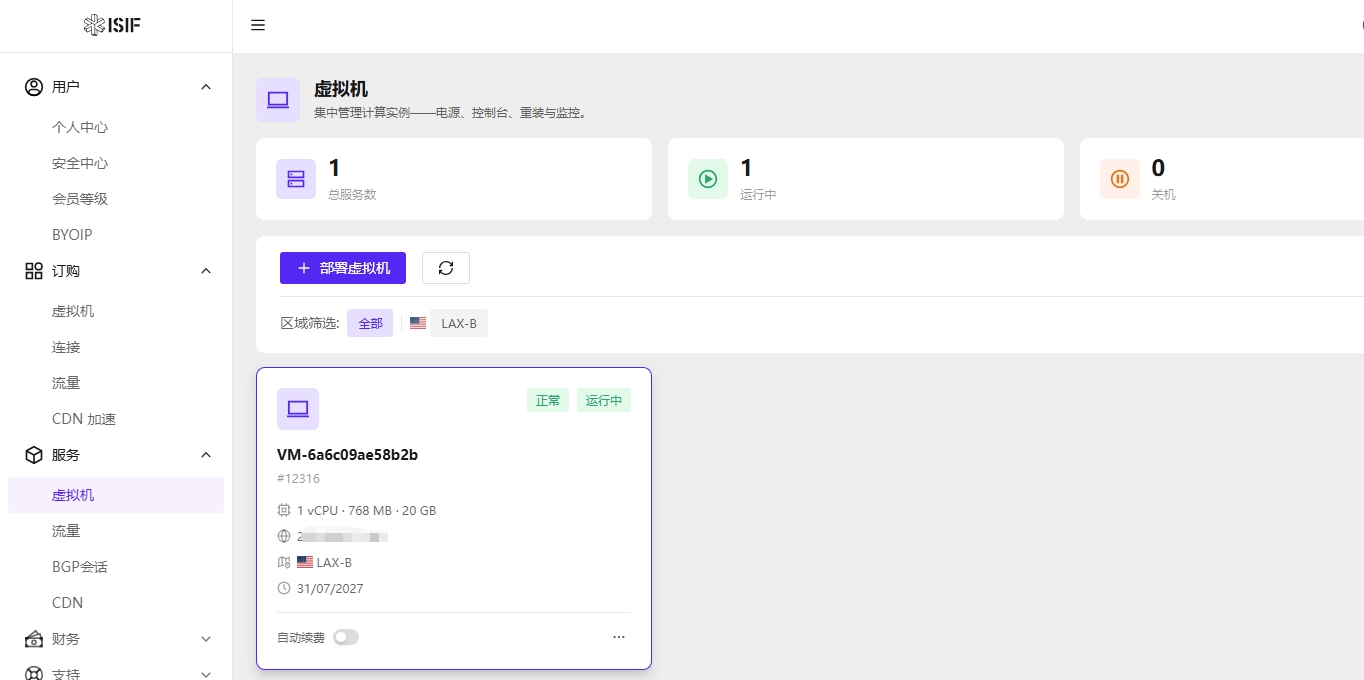Collapse the 订购 section
Image resolution: width=1364 pixels, height=680 pixels.
coord(206,271)
